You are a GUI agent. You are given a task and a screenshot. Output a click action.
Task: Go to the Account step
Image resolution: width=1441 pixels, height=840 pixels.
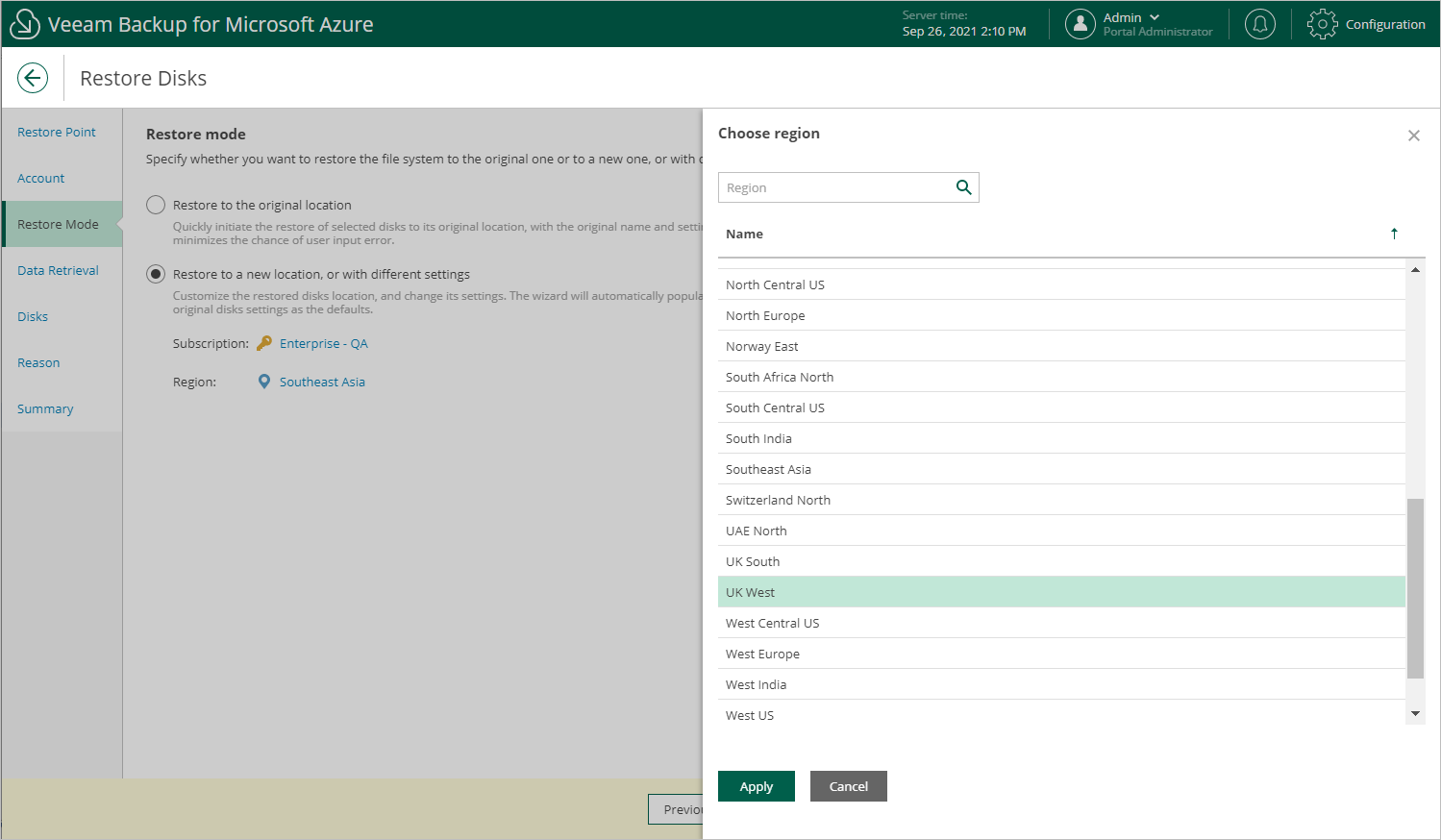point(41,178)
